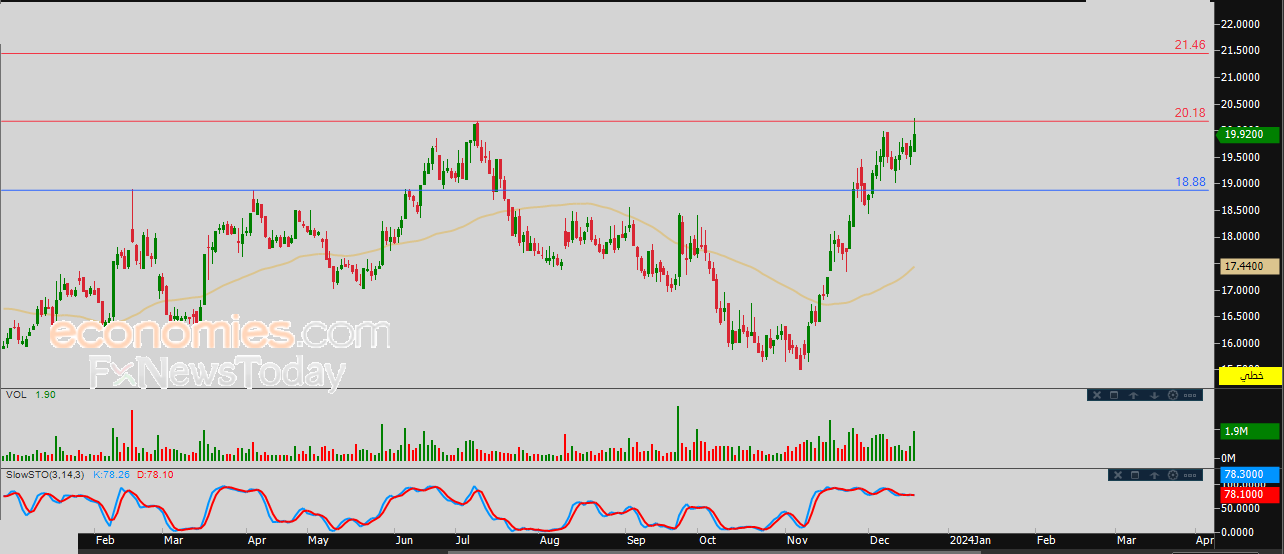Move the SlowSTO panel up
This screenshot has width=1284, height=554.
tap(1154, 475)
